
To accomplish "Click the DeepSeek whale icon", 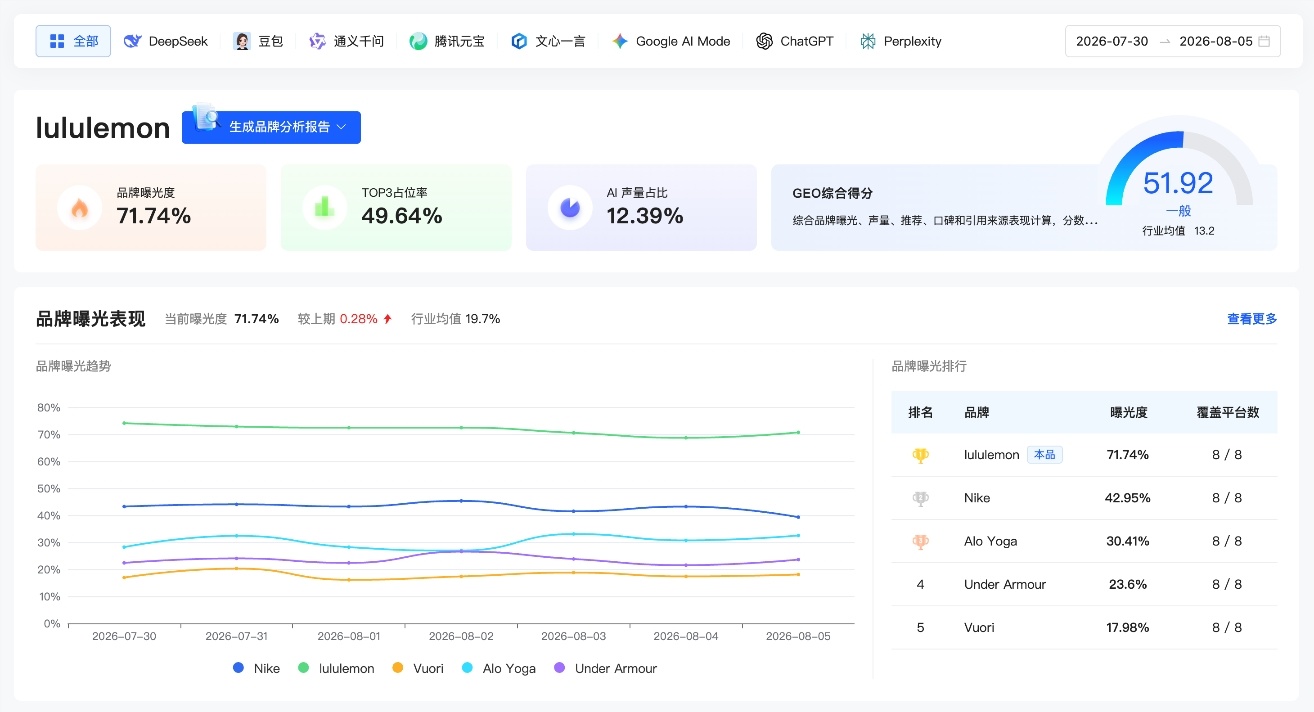I will [x=132, y=41].
